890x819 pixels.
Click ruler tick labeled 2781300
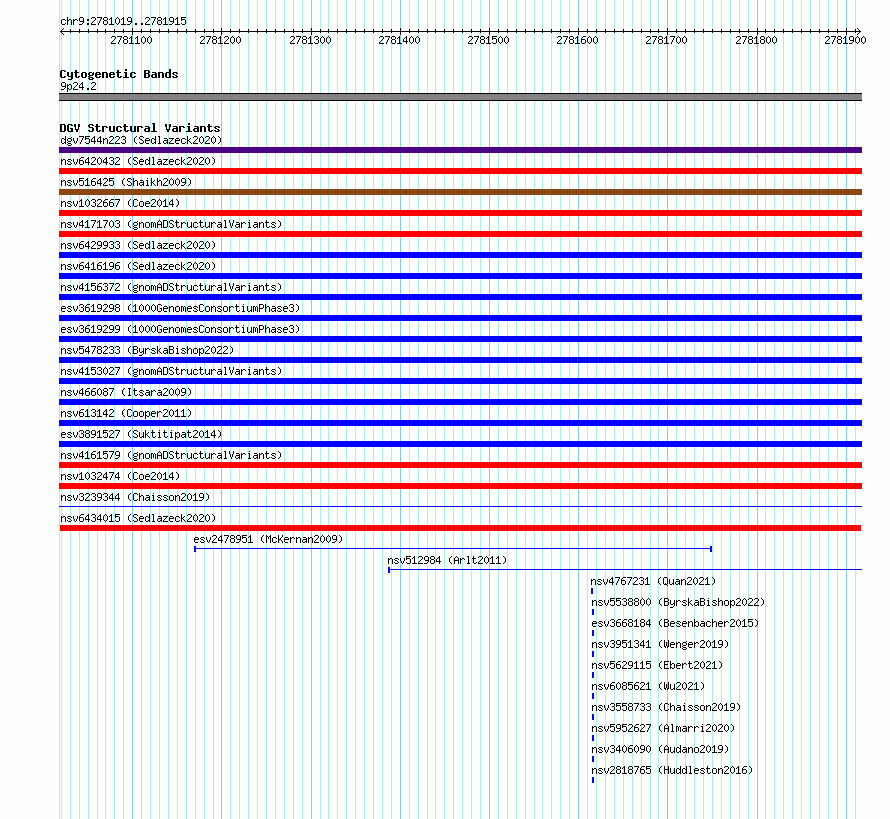(310, 40)
